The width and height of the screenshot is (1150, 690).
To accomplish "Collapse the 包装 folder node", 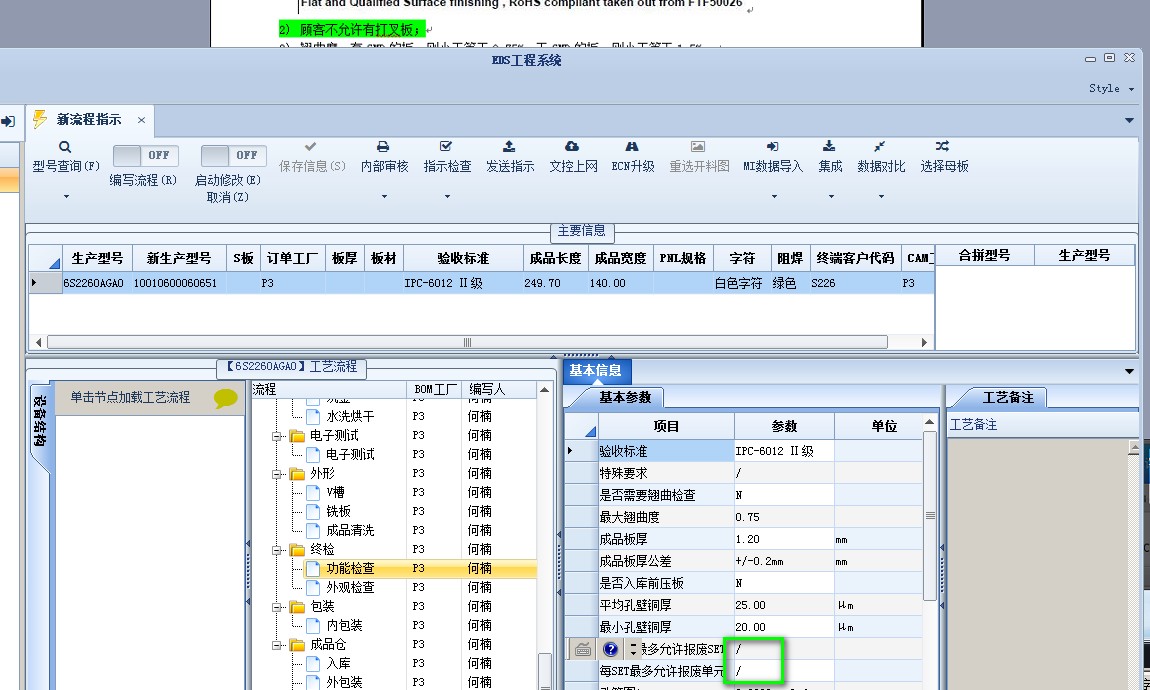I will (x=278, y=606).
